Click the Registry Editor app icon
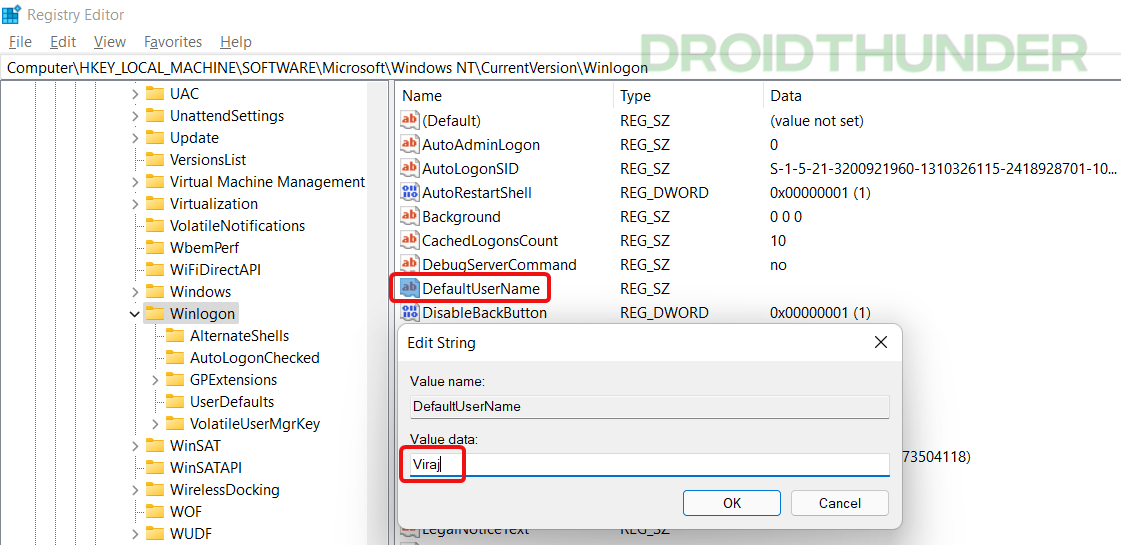Viewport: 1121px width, 545px height. [12, 14]
